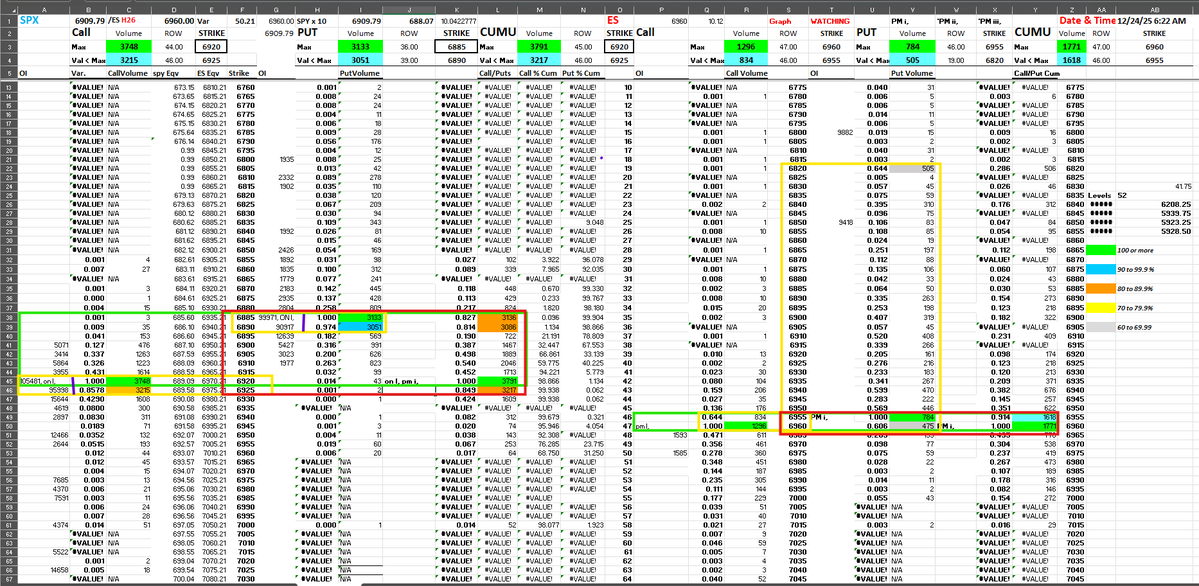Click the Date & Time label

(1086, 21)
